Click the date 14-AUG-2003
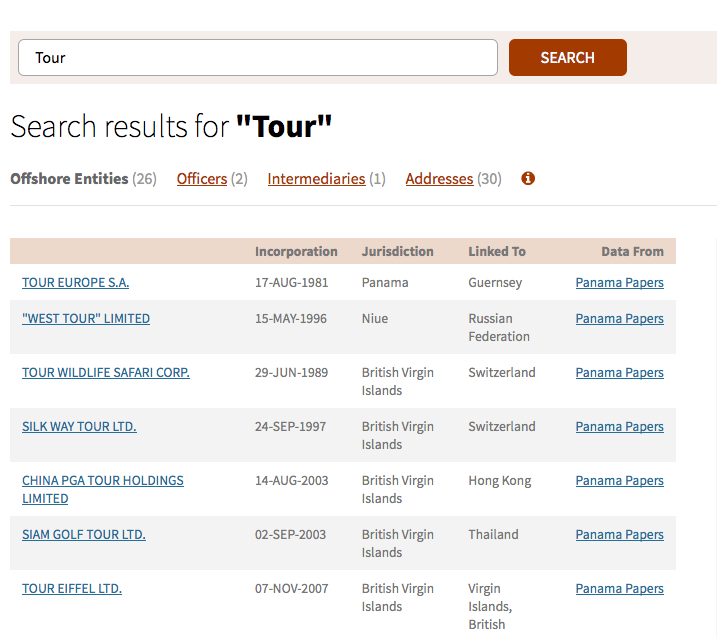 pos(291,480)
